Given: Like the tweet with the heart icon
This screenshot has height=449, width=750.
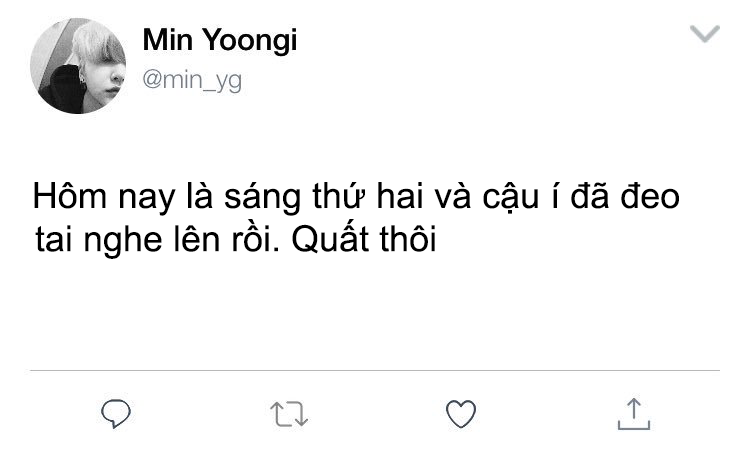Looking at the screenshot, I should 461,414.
